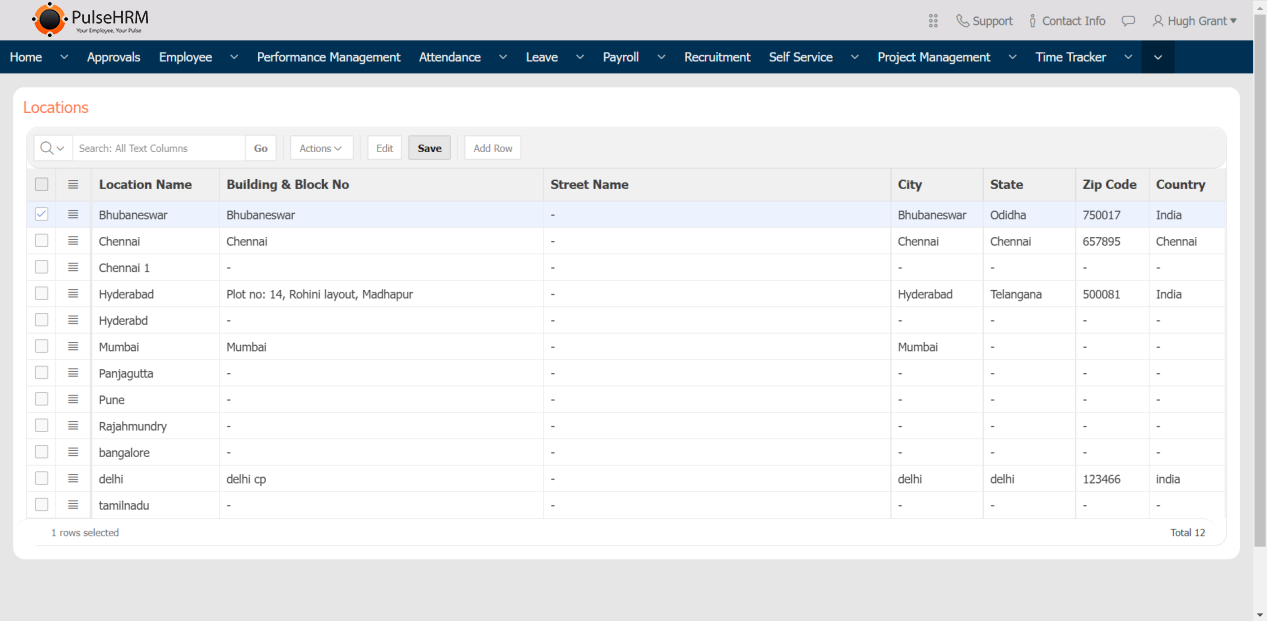Open the apps grid icon

tap(933, 21)
